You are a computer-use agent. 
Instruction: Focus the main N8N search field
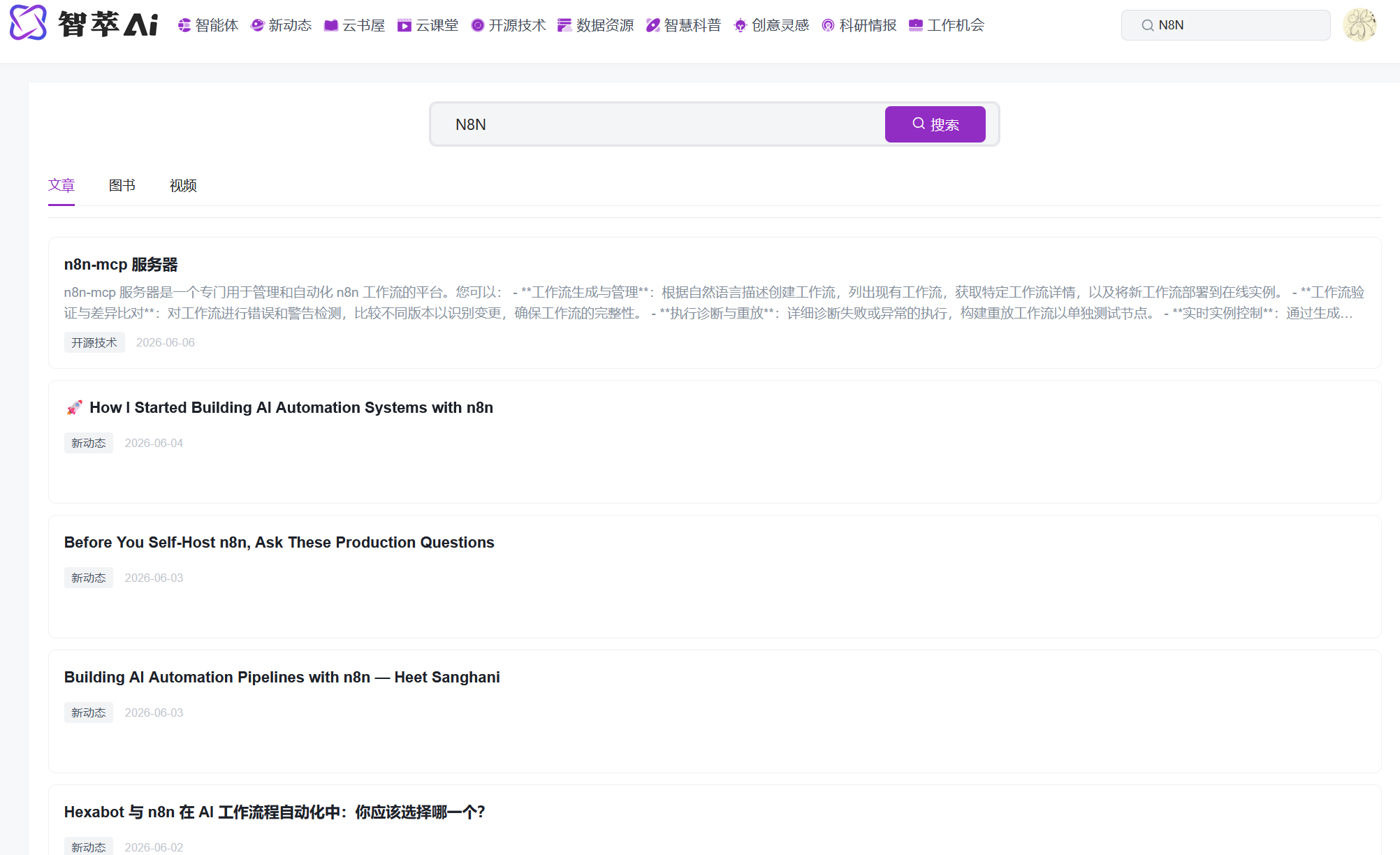658,124
